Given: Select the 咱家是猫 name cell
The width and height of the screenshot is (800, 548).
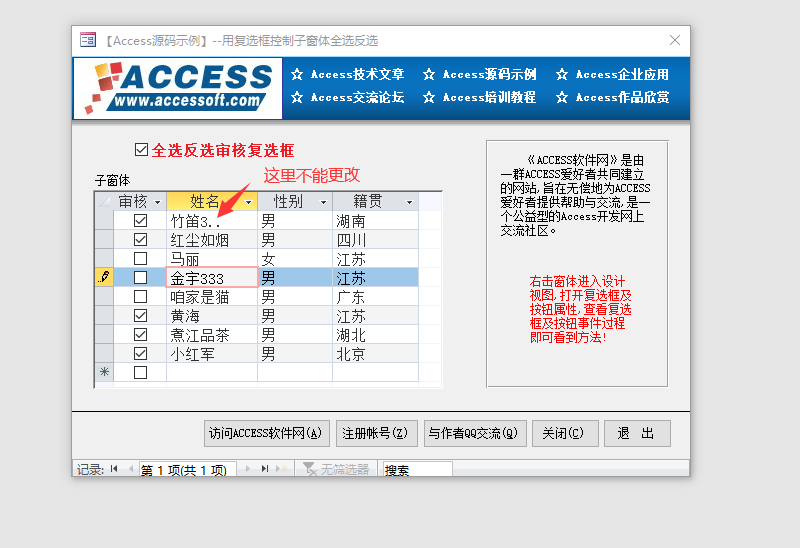Looking at the screenshot, I should 212,296.
